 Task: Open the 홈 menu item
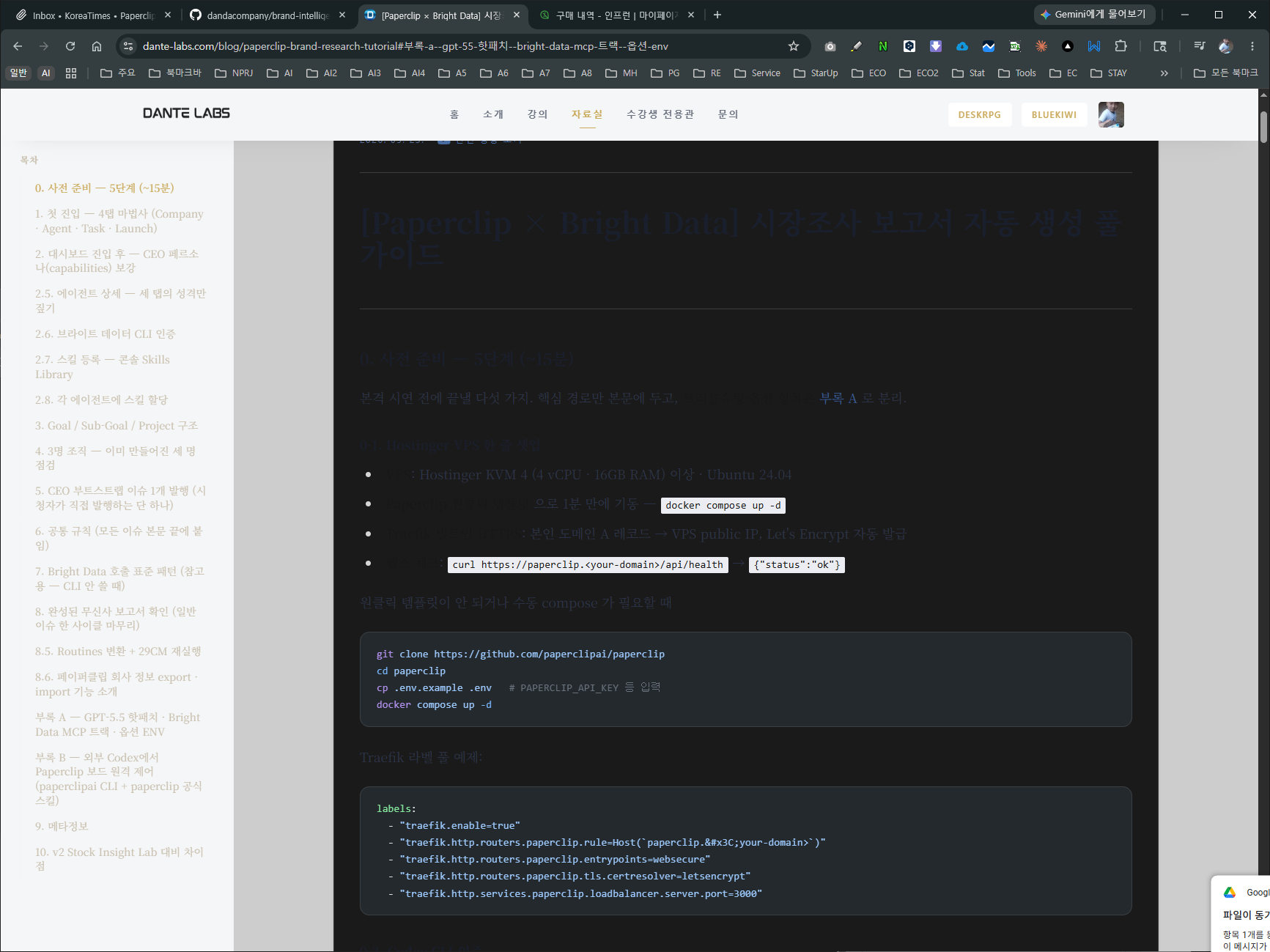(x=454, y=114)
